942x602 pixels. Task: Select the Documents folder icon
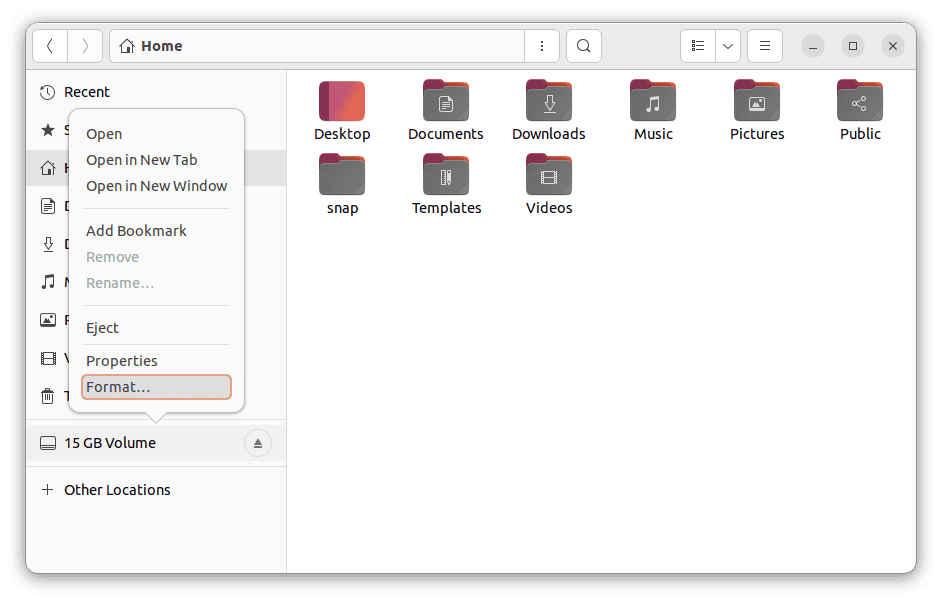coord(446,101)
